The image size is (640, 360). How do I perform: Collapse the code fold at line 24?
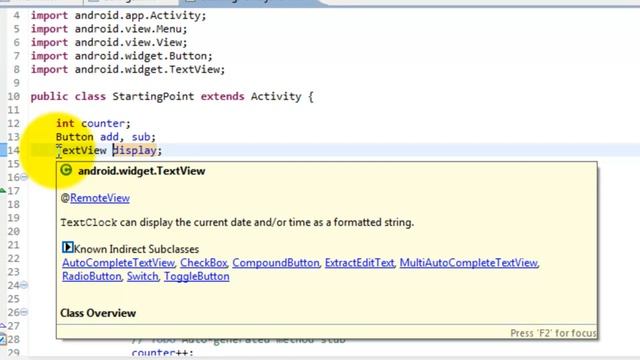24,285
